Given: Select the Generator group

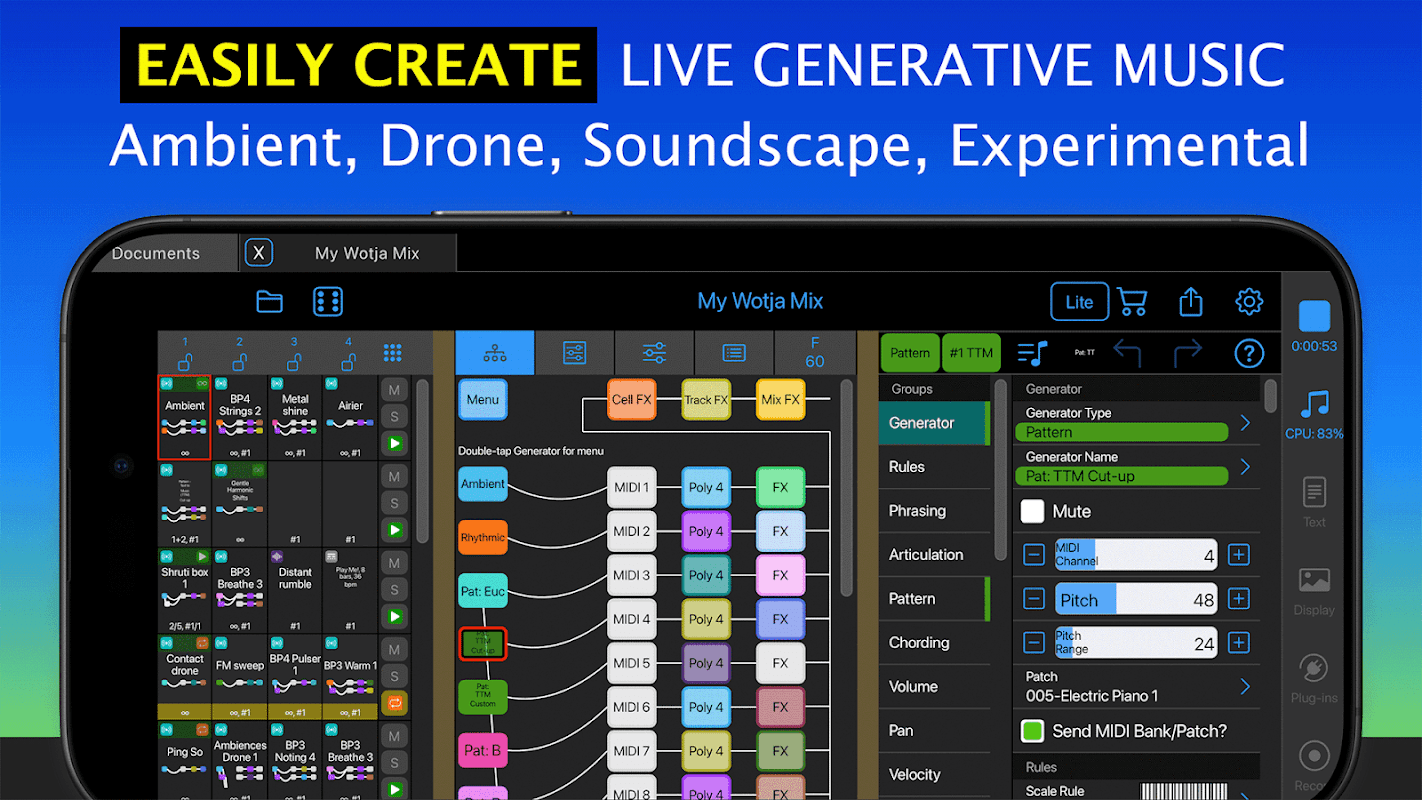Looking at the screenshot, I should point(934,423).
